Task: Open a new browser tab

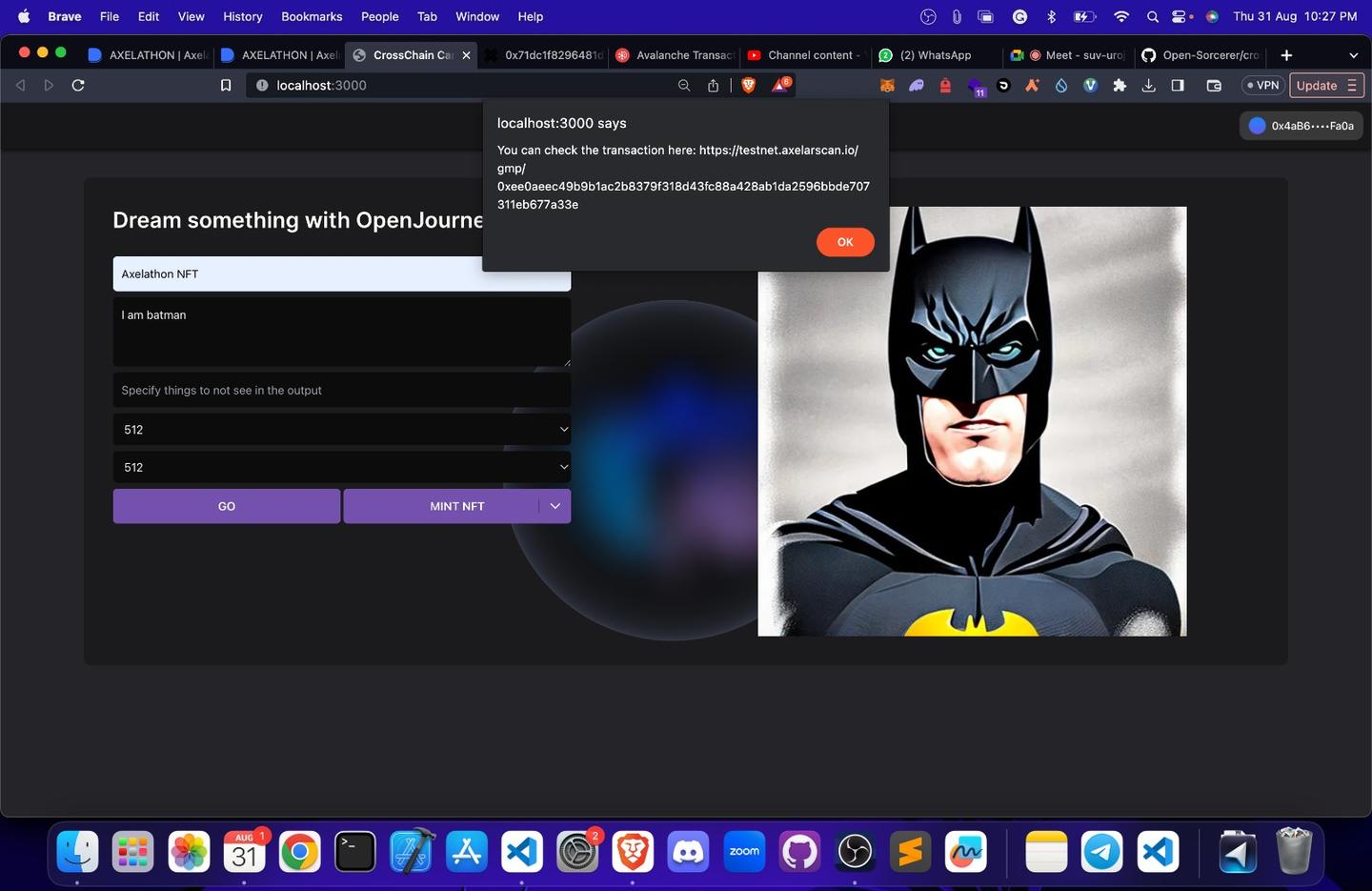Action: coord(1286,55)
